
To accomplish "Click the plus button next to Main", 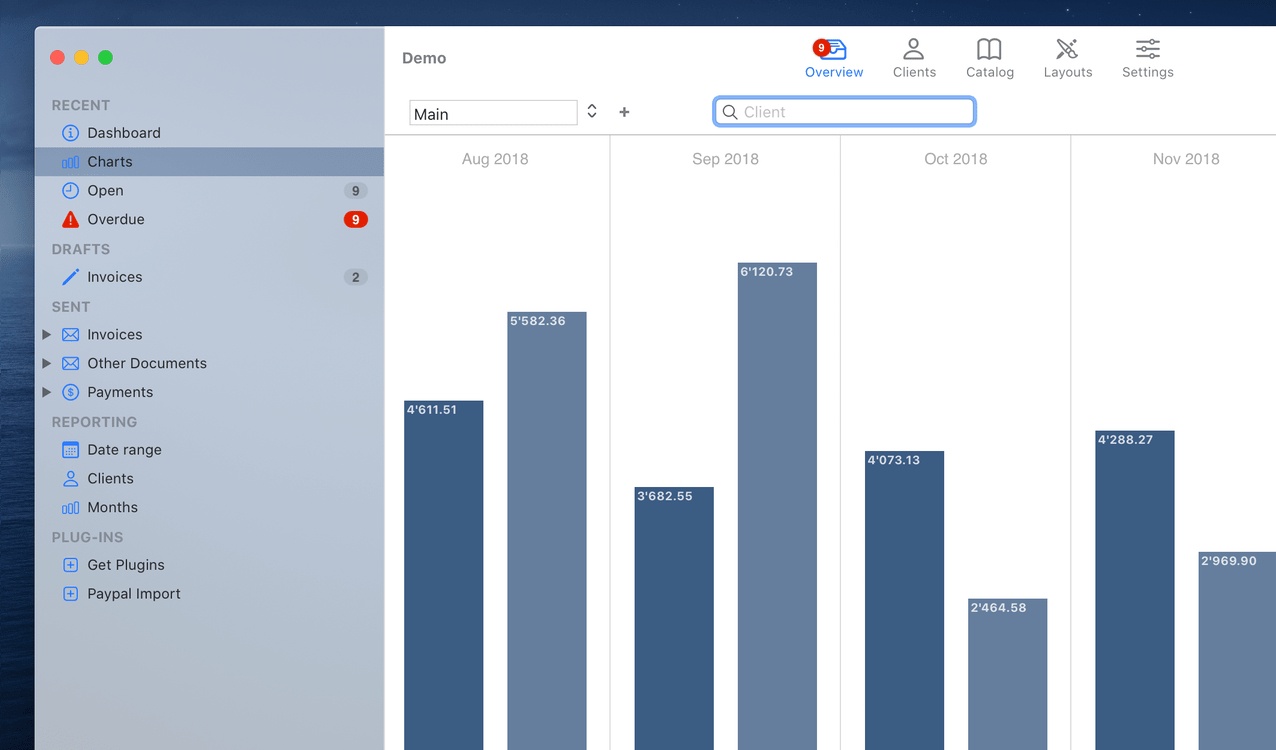I will pyautogui.click(x=624, y=112).
